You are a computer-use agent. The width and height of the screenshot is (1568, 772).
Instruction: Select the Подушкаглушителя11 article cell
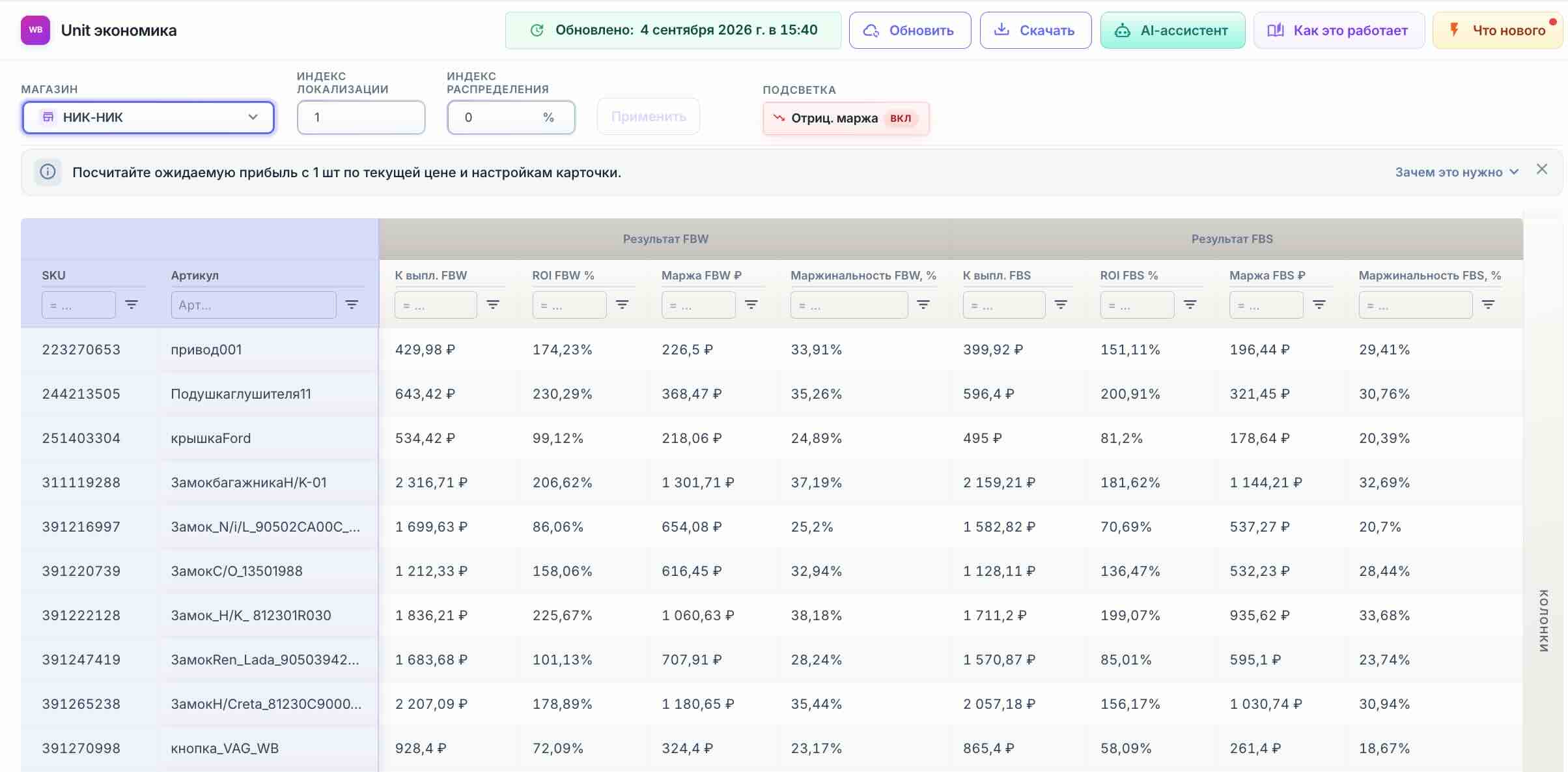pos(268,393)
